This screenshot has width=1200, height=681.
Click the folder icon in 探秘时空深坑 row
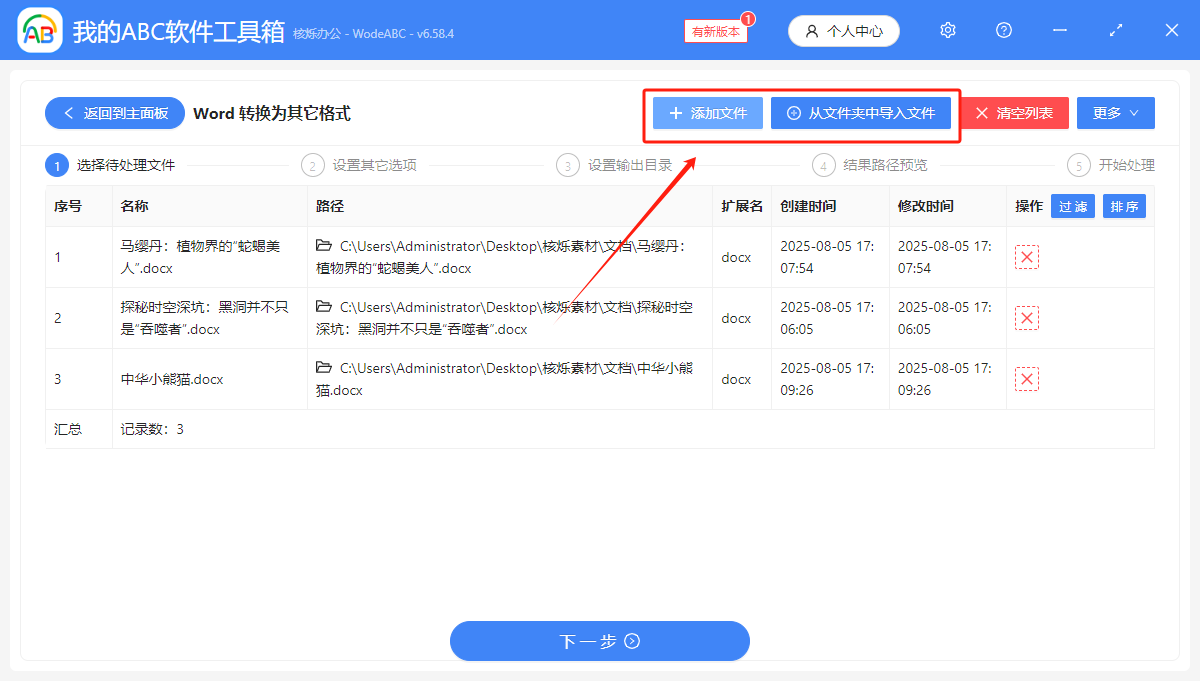323,307
